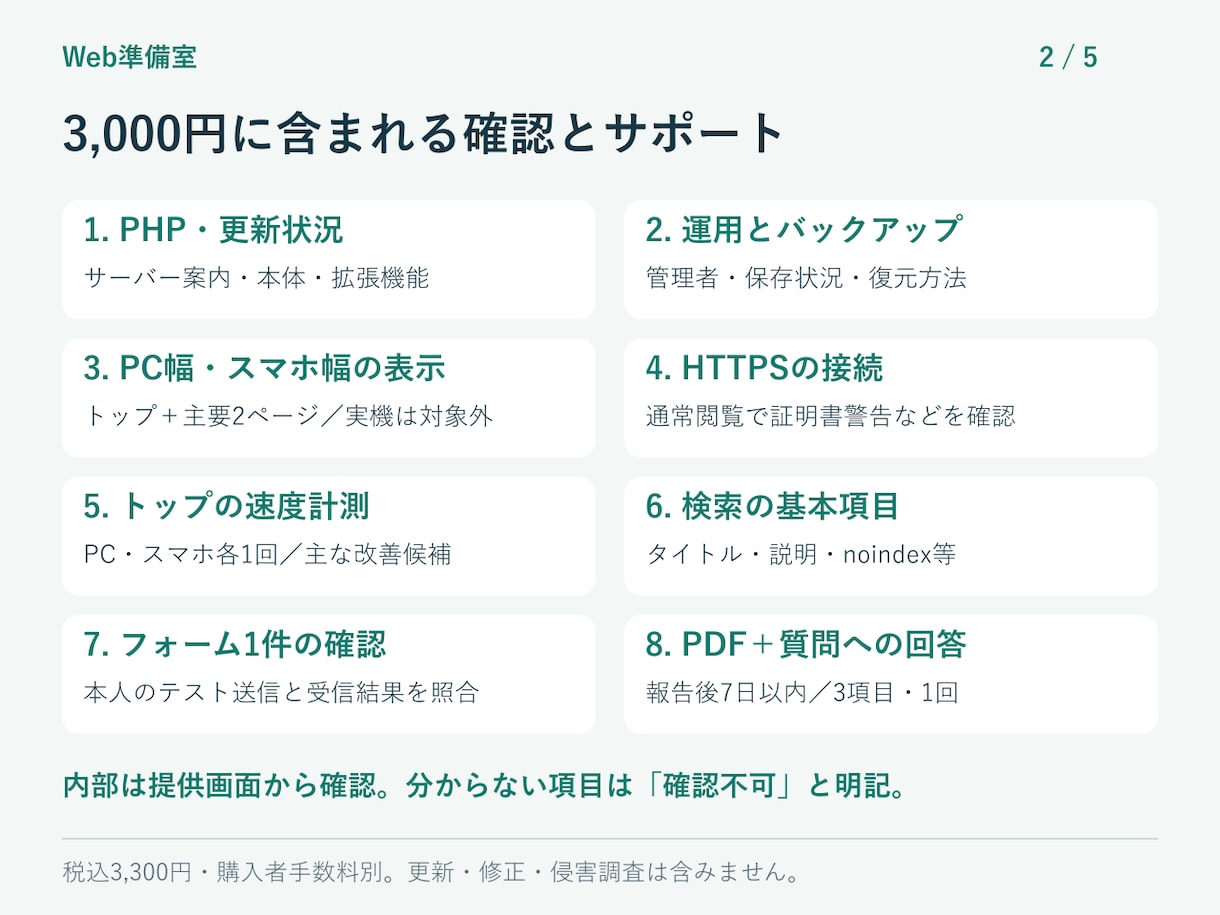Click the 'トップ＋主要2ページ／実機は対象外' text

(288, 416)
